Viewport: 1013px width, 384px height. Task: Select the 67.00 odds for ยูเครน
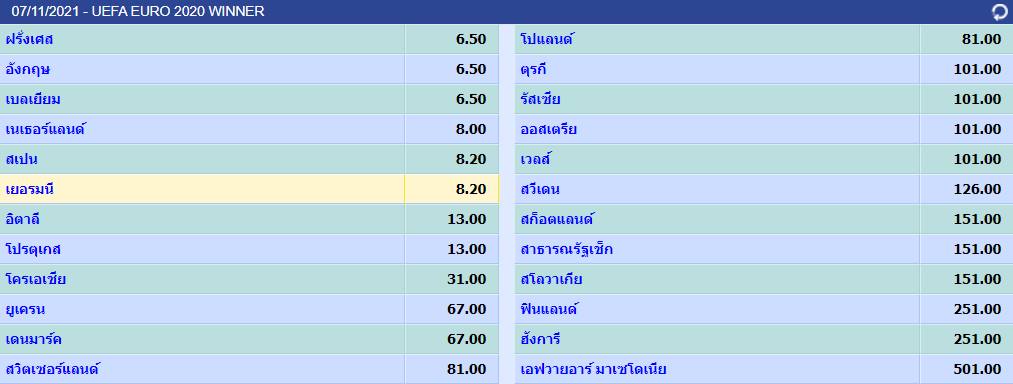coord(466,310)
